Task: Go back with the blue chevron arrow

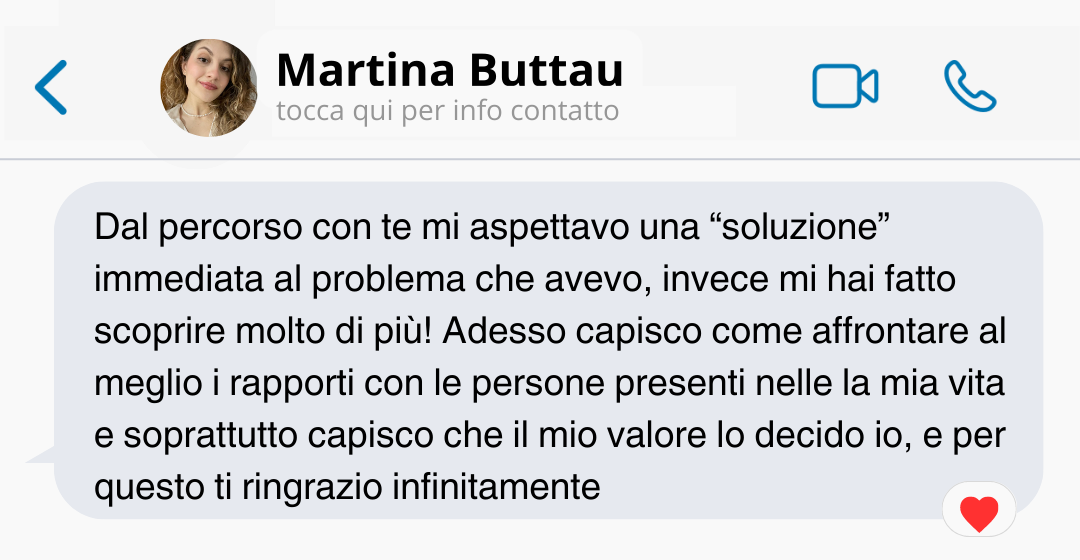Action: click(x=51, y=87)
